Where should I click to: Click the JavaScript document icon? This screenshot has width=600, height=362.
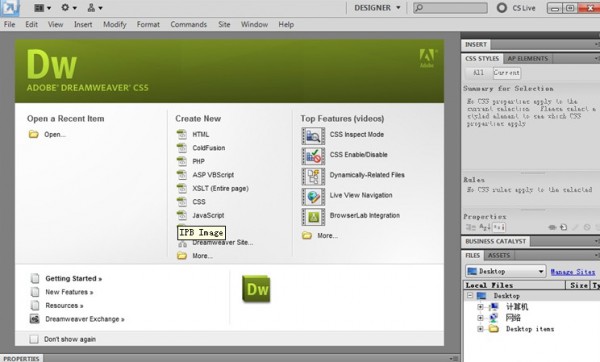[x=182, y=215]
